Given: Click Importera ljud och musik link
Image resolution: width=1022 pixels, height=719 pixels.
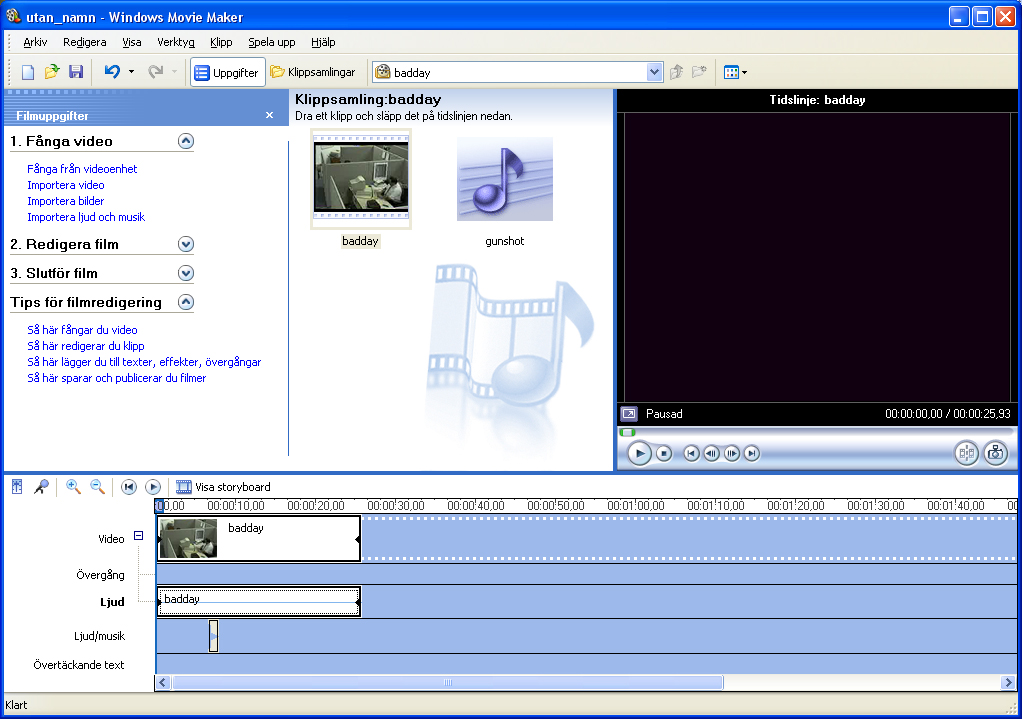Looking at the screenshot, I should click(86, 217).
